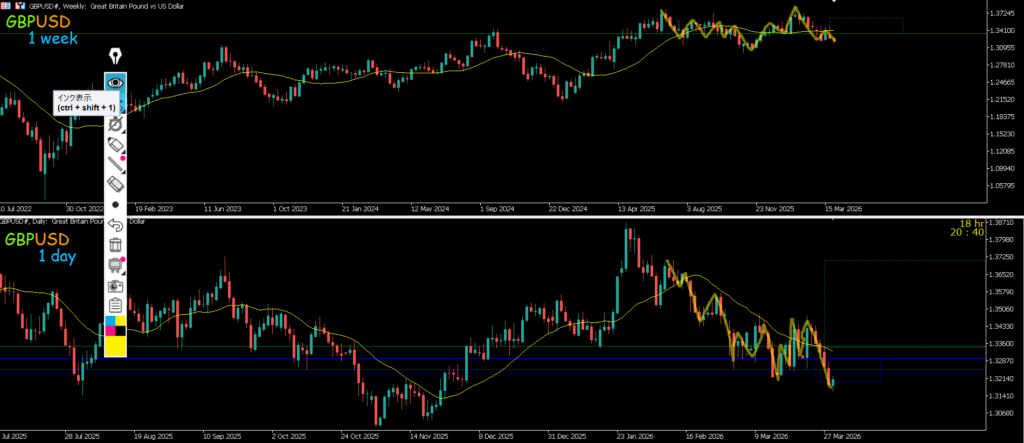Clear drawings using the trash can icon
The height and width of the screenshot is (443, 1024).
coord(116,244)
